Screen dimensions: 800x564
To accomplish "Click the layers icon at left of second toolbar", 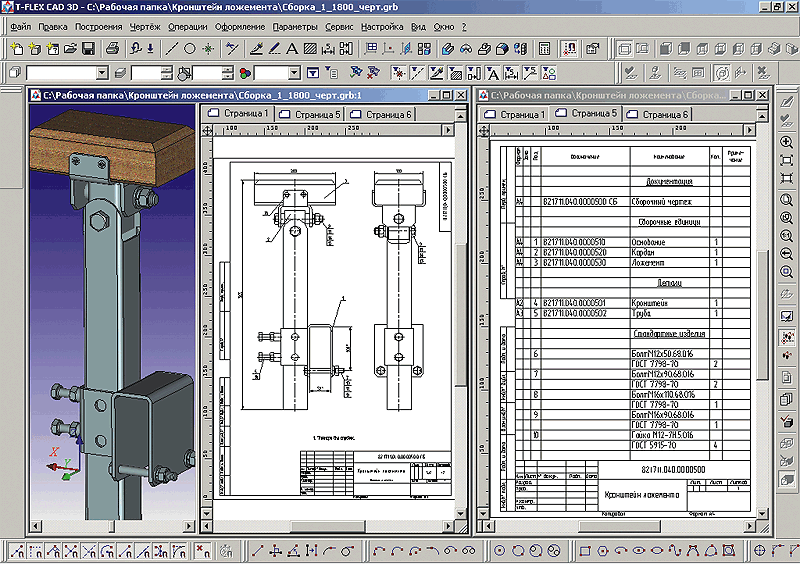I will point(15,73).
